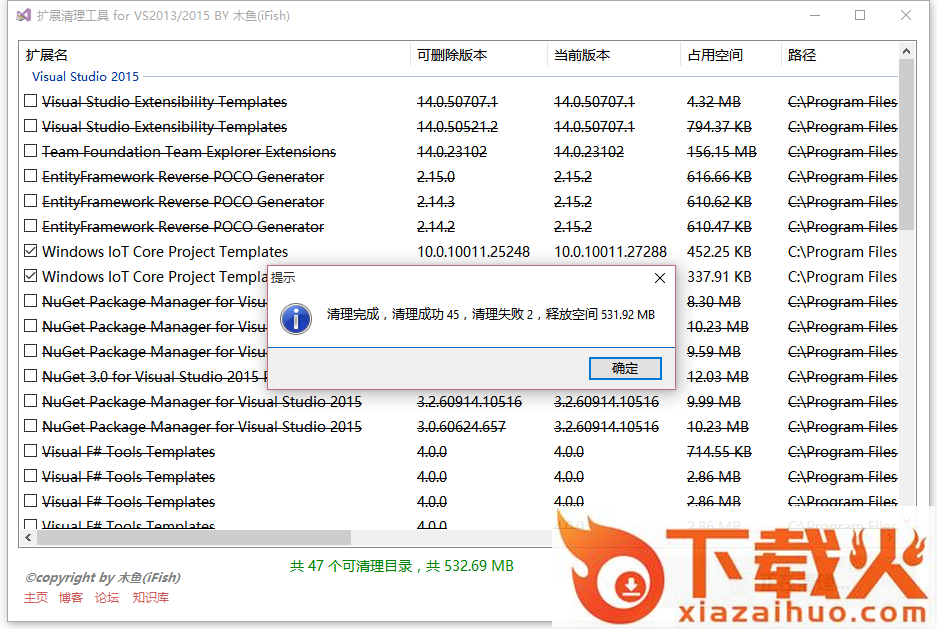
Task: Click the vertical scrollbar up arrow
Action: 907,51
